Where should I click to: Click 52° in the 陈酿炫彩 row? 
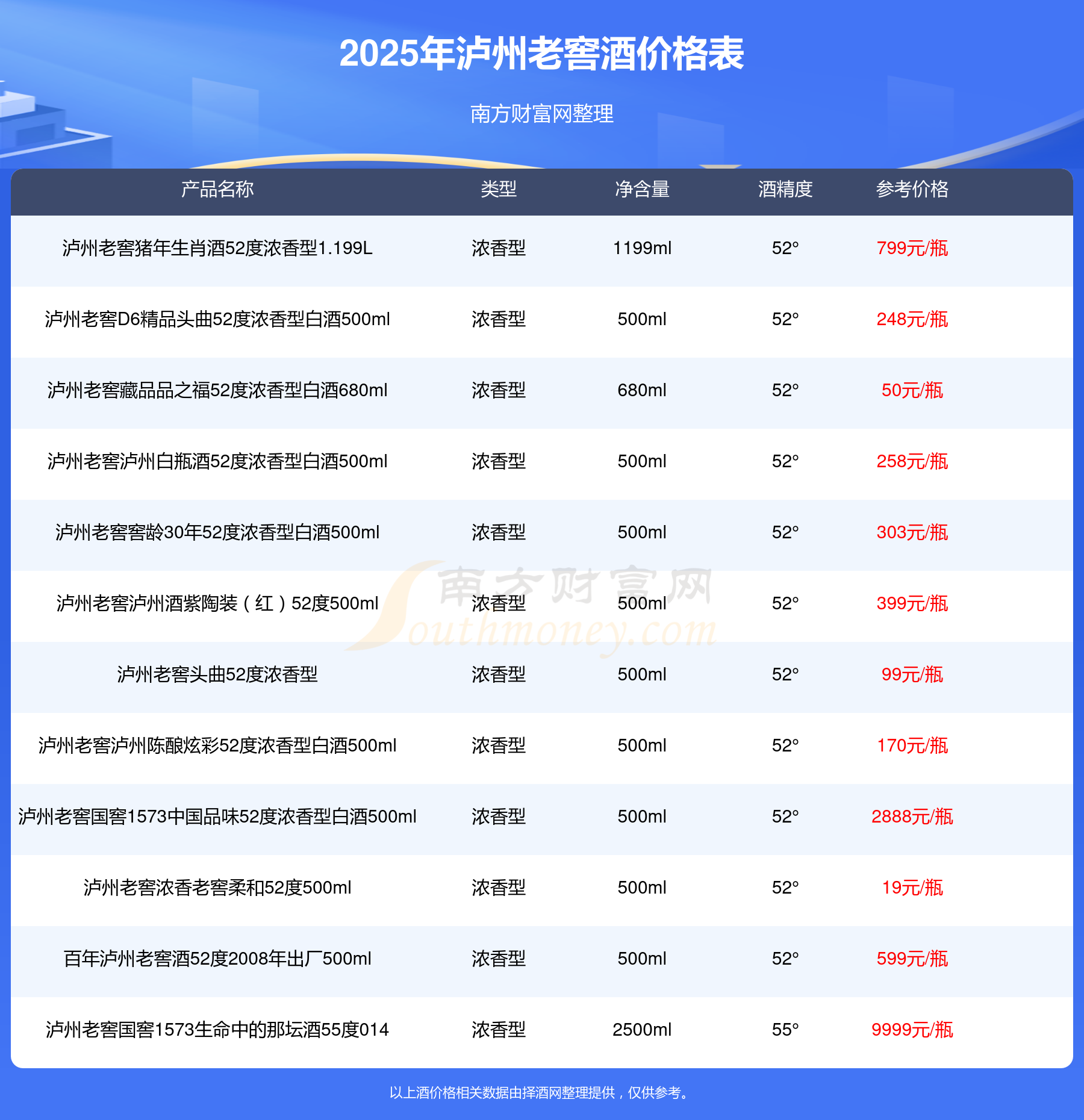(x=785, y=745)
